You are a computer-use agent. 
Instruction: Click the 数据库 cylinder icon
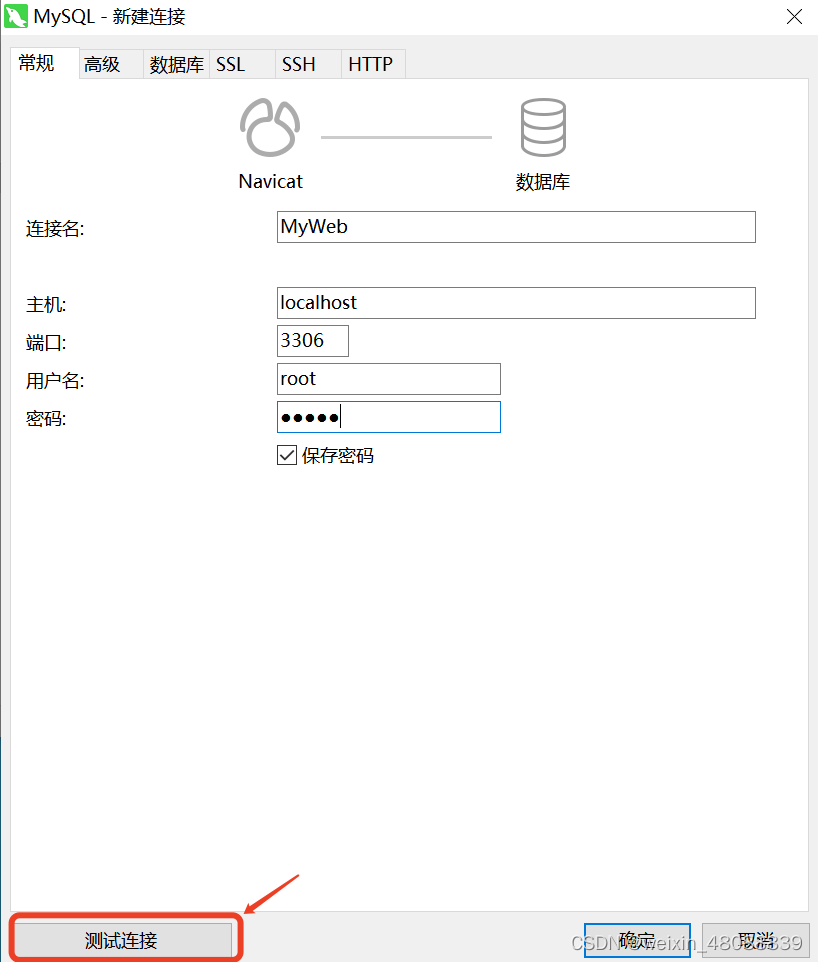point(543,128)
